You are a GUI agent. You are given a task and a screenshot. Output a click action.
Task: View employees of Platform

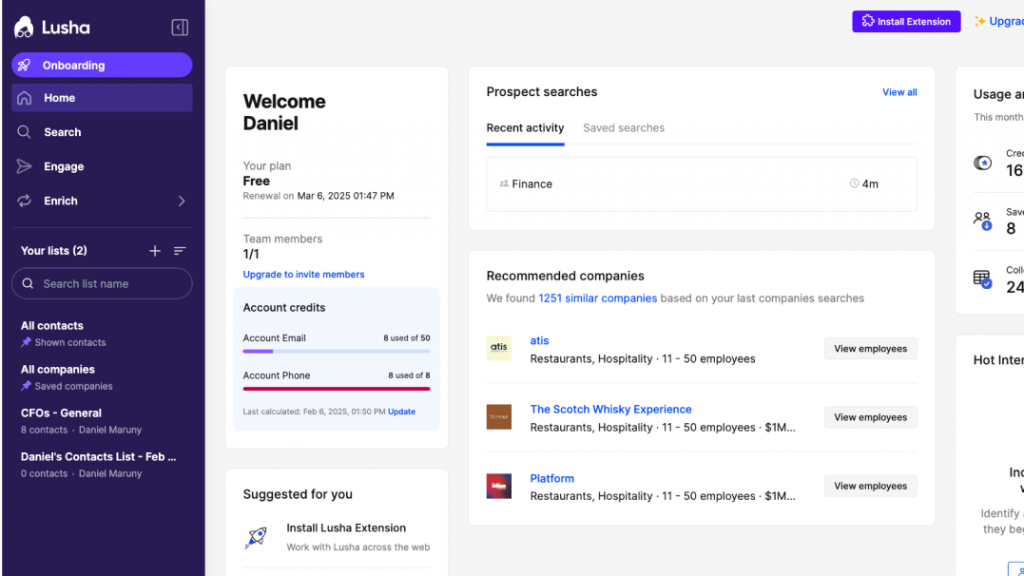click(x=871, y=486)
